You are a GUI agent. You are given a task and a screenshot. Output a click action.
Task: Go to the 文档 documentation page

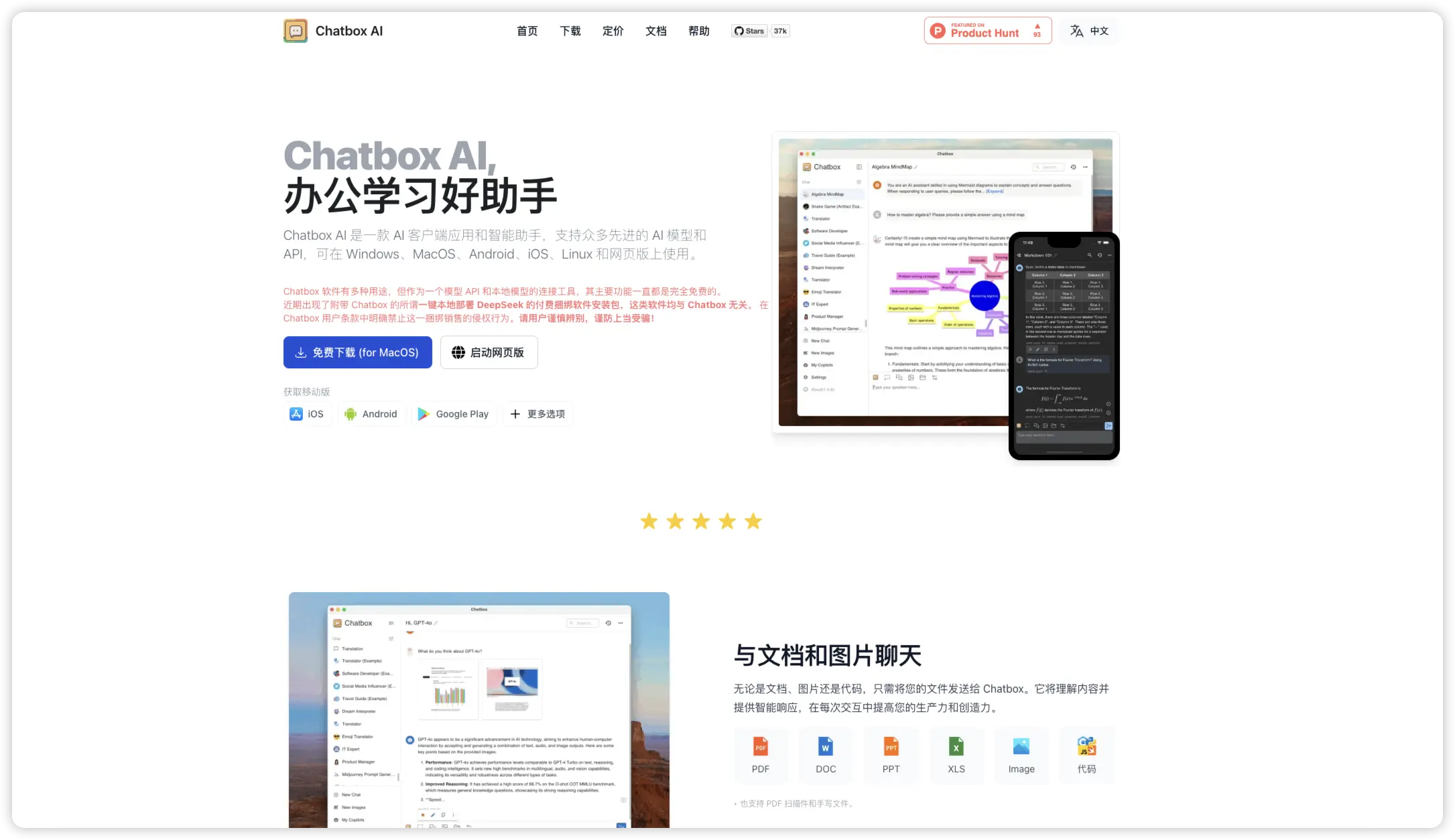pos(655,30)
